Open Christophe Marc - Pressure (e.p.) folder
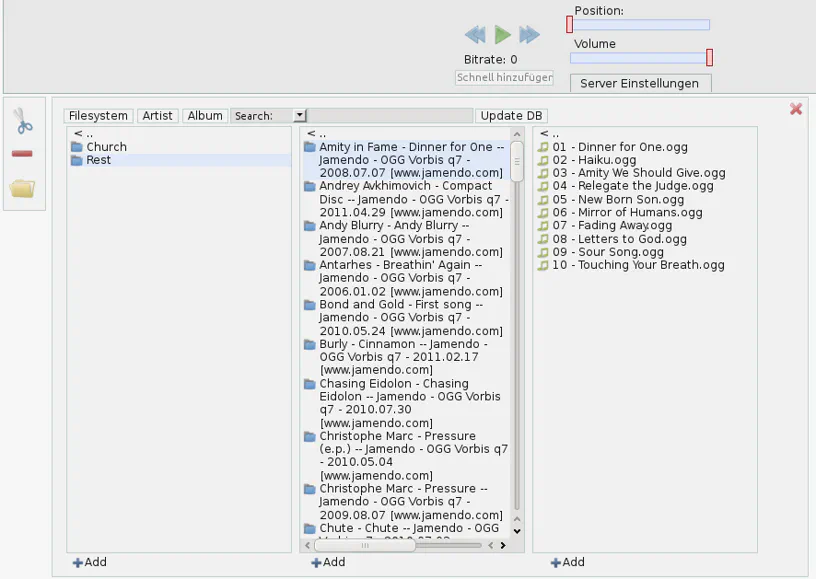 pos(406,456)
